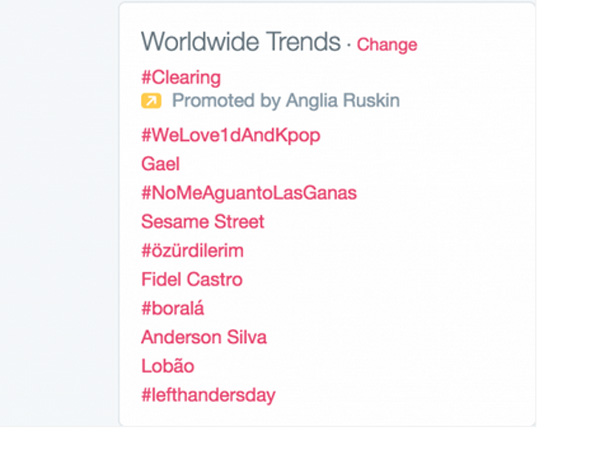Click the Change link beside Worldwide Trends

coord(387,45)
